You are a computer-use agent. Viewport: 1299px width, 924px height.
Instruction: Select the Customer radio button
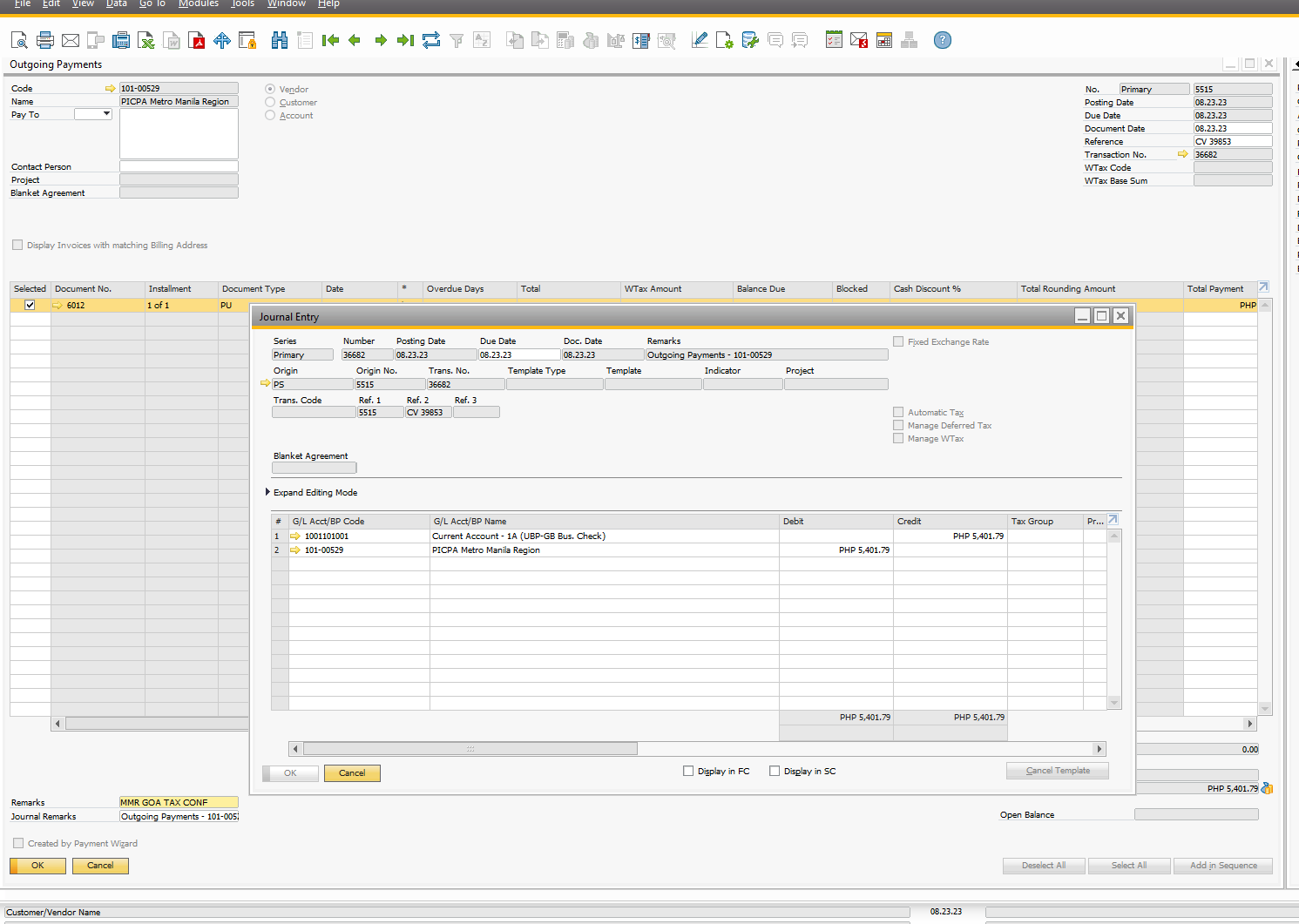270,102
